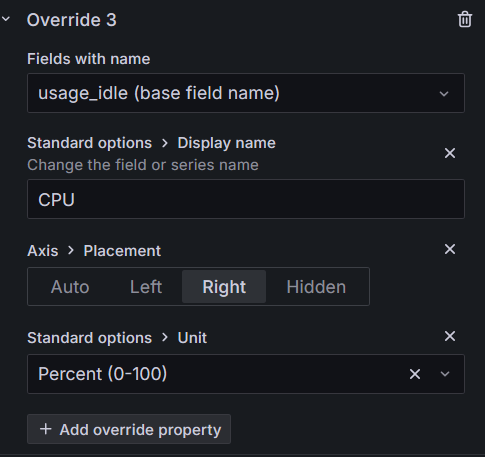Select Auto axis placement

point(70,287)
